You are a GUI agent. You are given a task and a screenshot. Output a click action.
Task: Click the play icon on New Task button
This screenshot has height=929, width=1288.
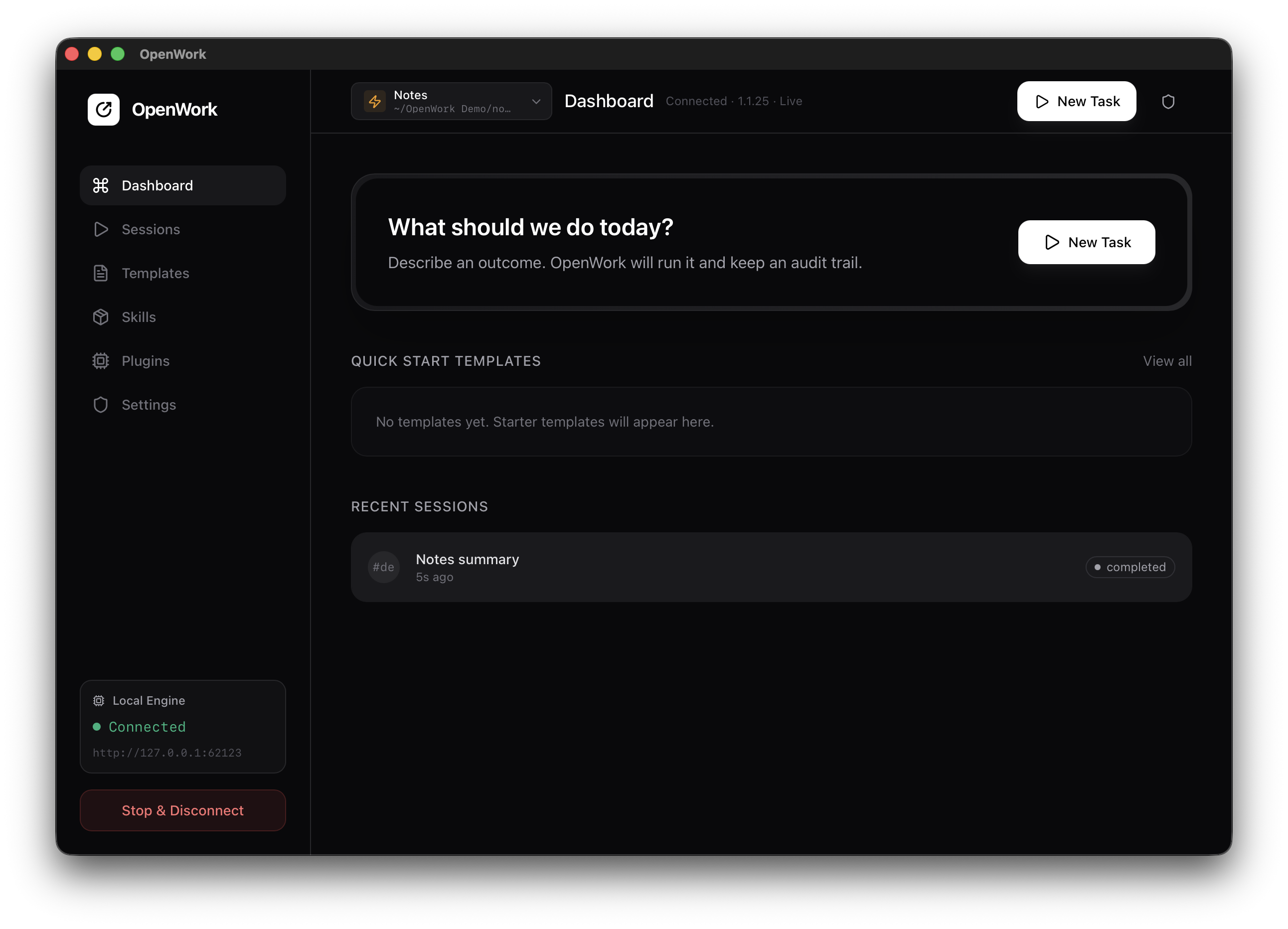pos(1042,101)
